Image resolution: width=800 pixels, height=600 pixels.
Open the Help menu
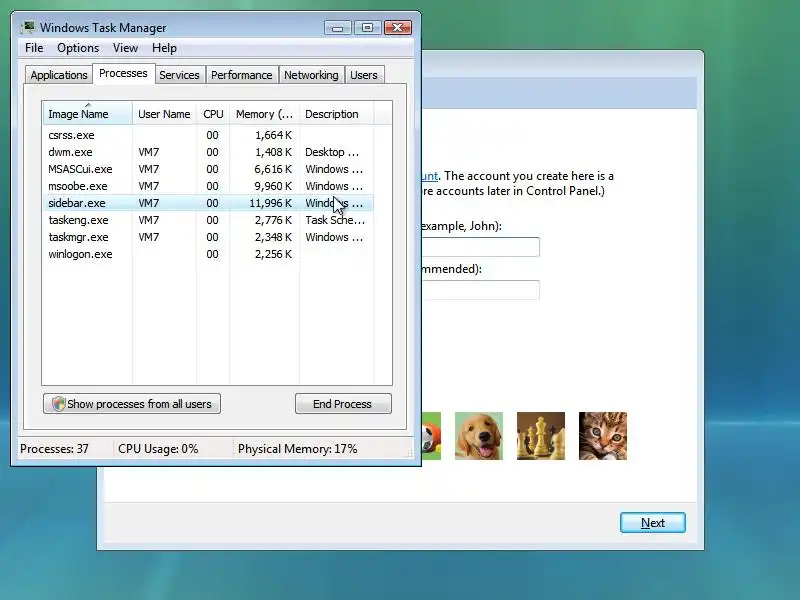point(164,48)
